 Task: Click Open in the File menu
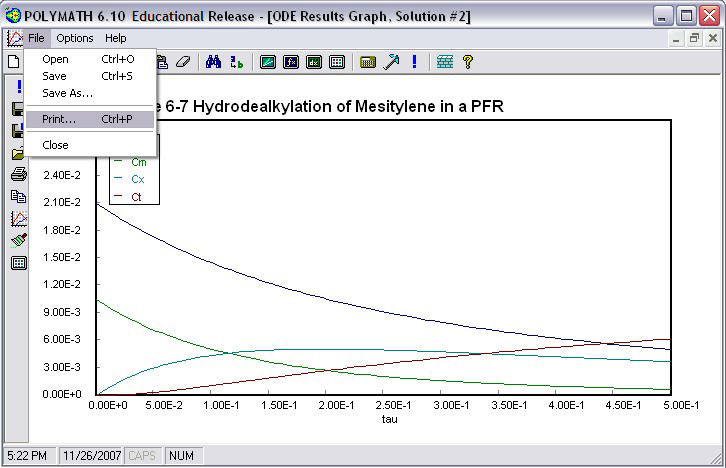click(56, 59)
